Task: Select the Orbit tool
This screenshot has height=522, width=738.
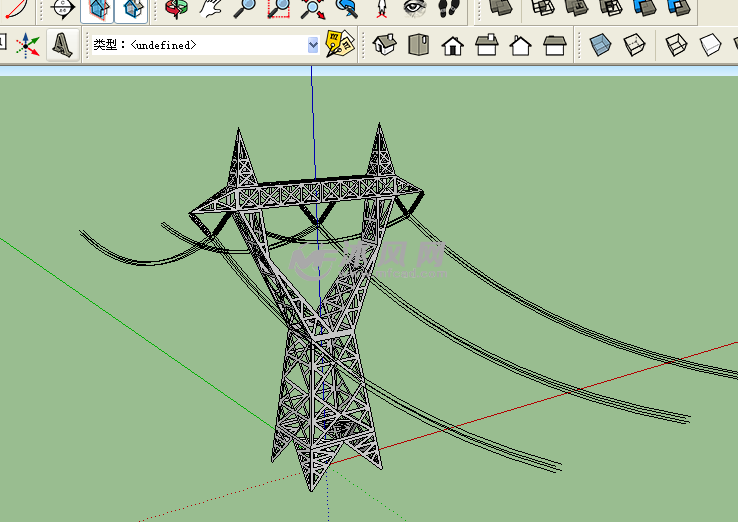Action: 176,9
